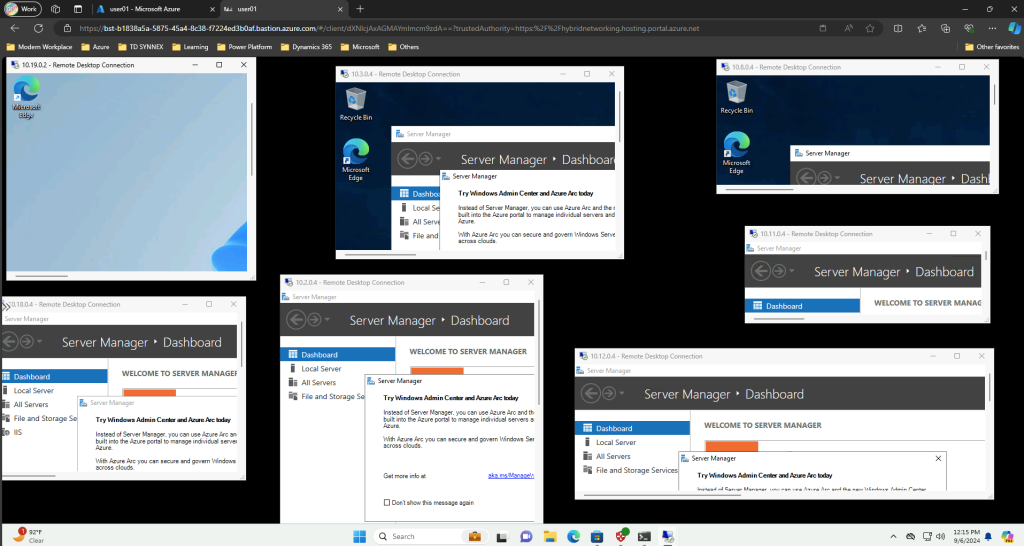This screenshot has height=546, width=1024.
Task: Show hidden system tray icons
Action: point(893,536)
